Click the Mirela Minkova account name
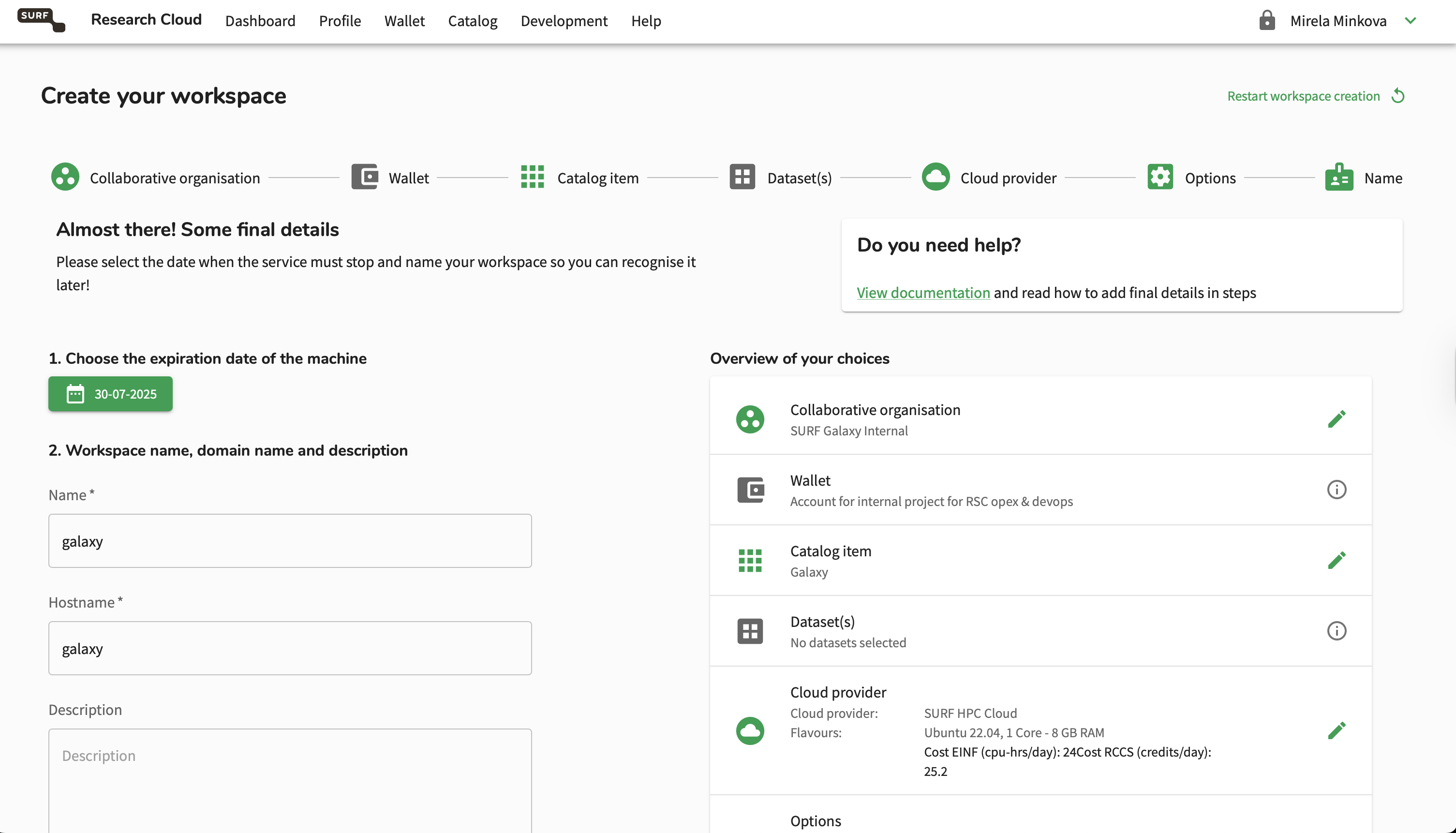The image size is (1456, 833). (x=1338, y=21)
